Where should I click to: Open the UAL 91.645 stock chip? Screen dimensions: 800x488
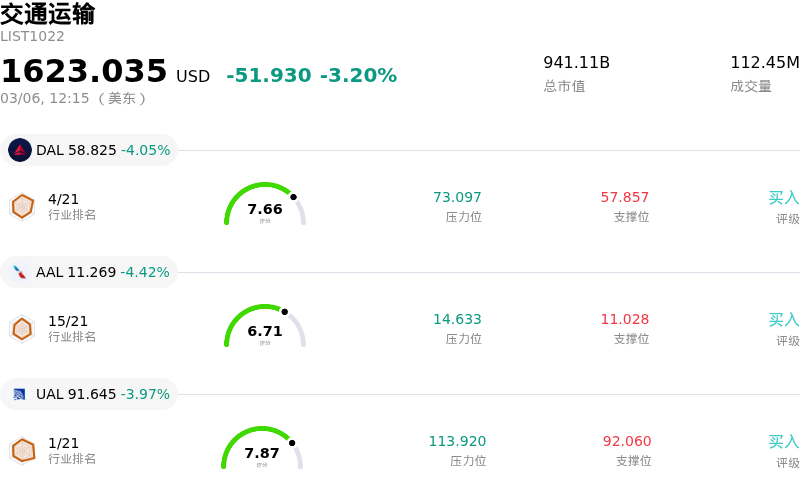click(x=90, y=394)
